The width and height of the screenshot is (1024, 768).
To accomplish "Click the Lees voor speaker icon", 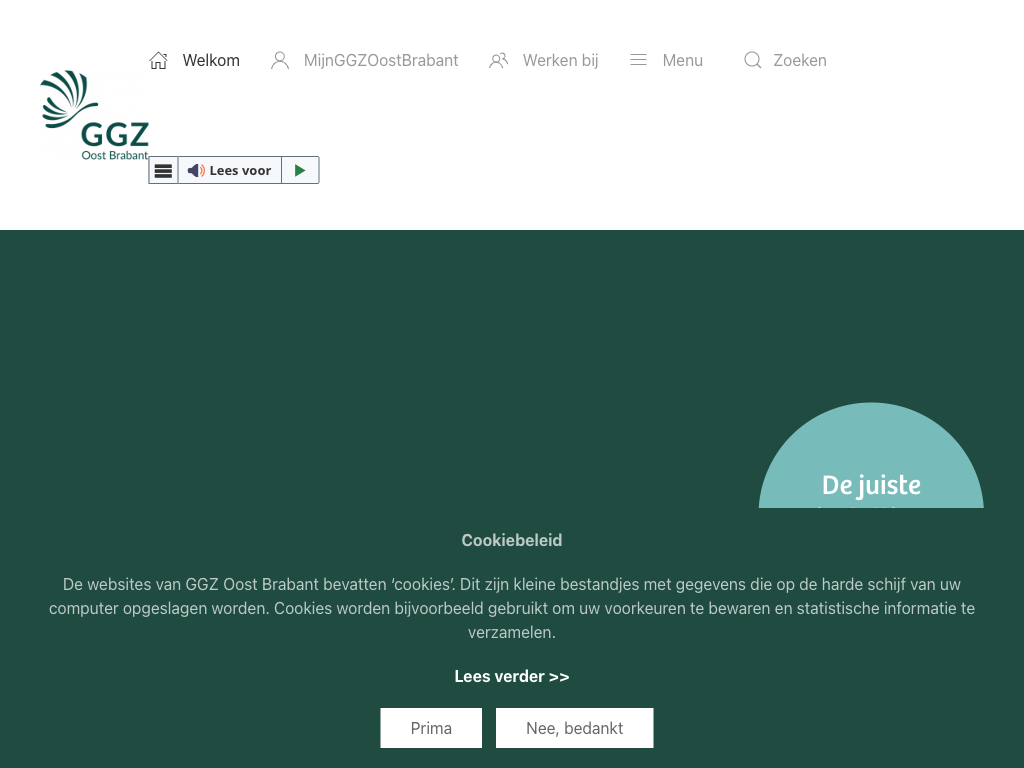I will click(x=196, y=171).
